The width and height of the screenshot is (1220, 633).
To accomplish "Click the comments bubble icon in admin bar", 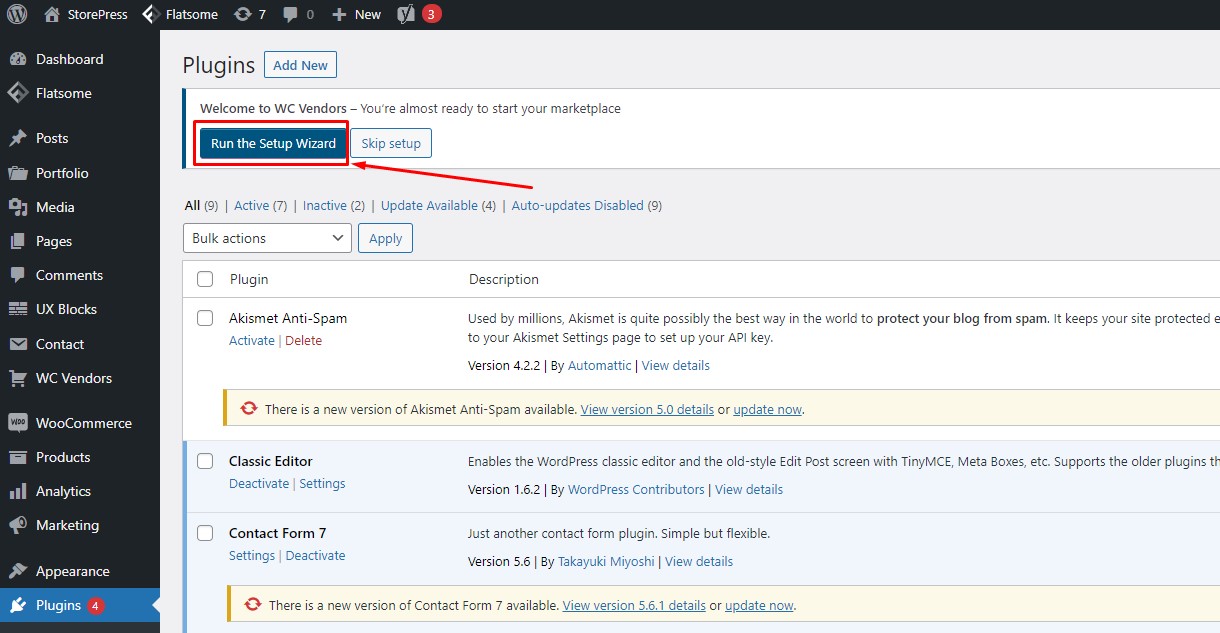I will (290, 14).
